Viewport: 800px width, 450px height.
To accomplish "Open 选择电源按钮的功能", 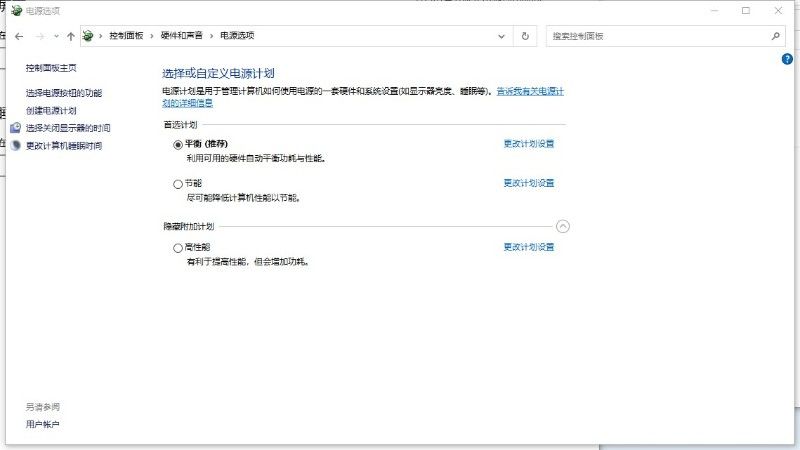I will pyautogui.click(x=64, y=93).
